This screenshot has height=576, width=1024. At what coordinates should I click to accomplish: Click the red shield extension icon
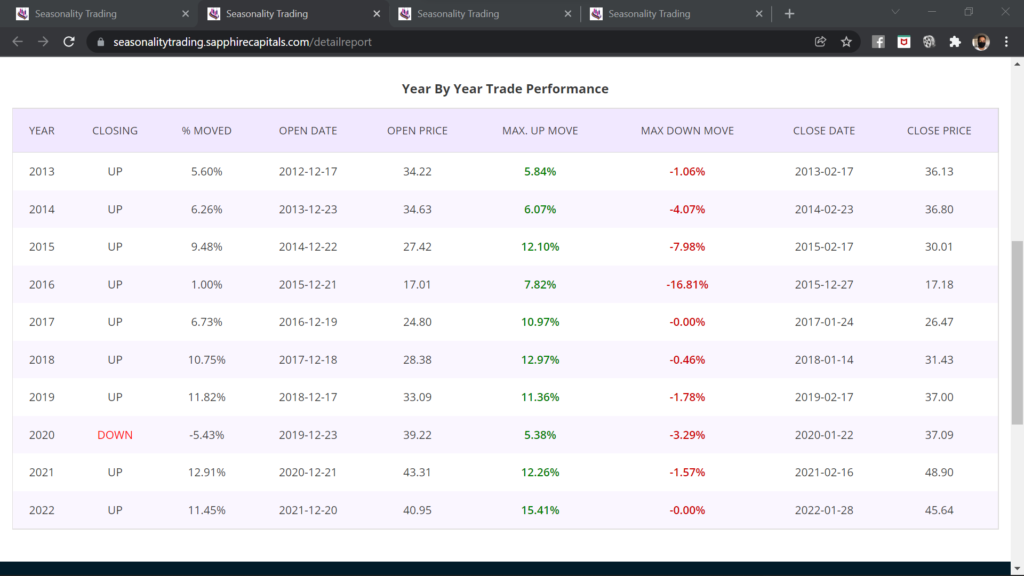[904, 42]
